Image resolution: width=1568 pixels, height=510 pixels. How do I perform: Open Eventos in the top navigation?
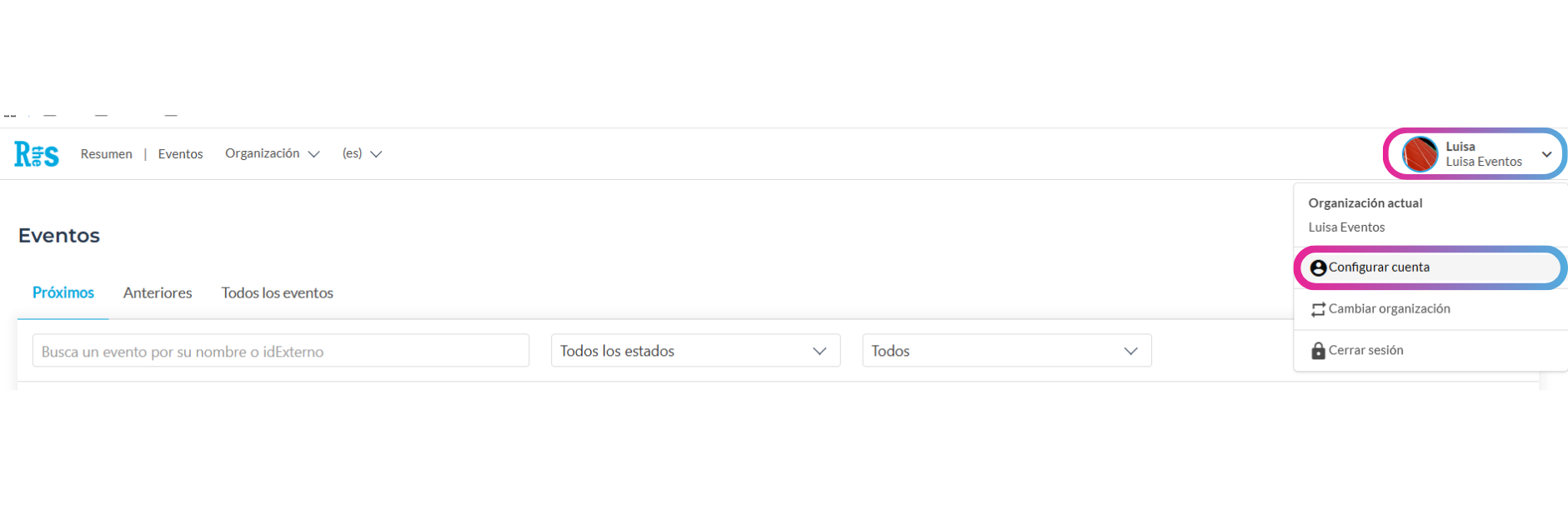pyautogui.click(x=180, y=154)
